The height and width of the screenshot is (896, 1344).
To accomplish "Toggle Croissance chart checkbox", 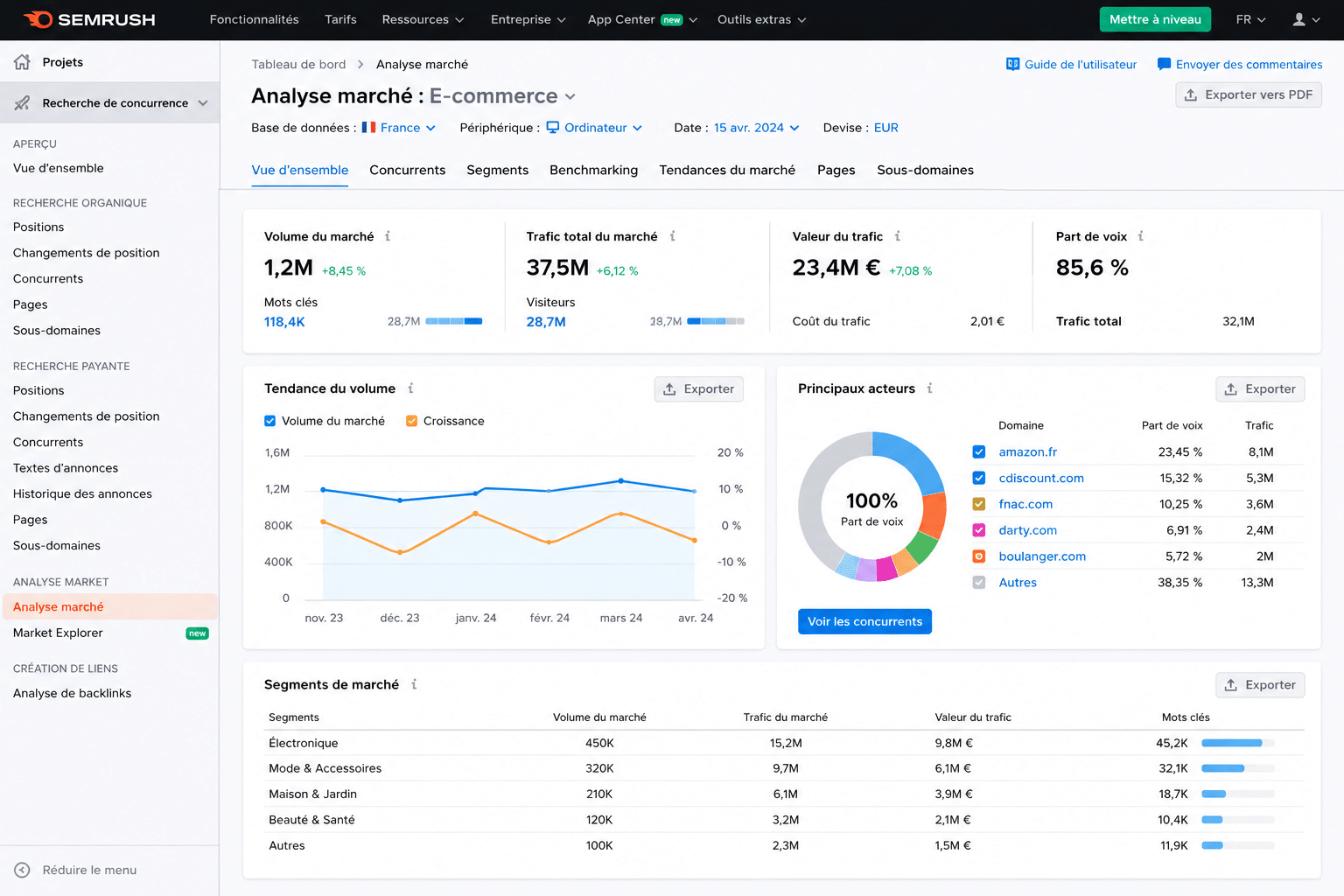I will [x=411, y=421].
